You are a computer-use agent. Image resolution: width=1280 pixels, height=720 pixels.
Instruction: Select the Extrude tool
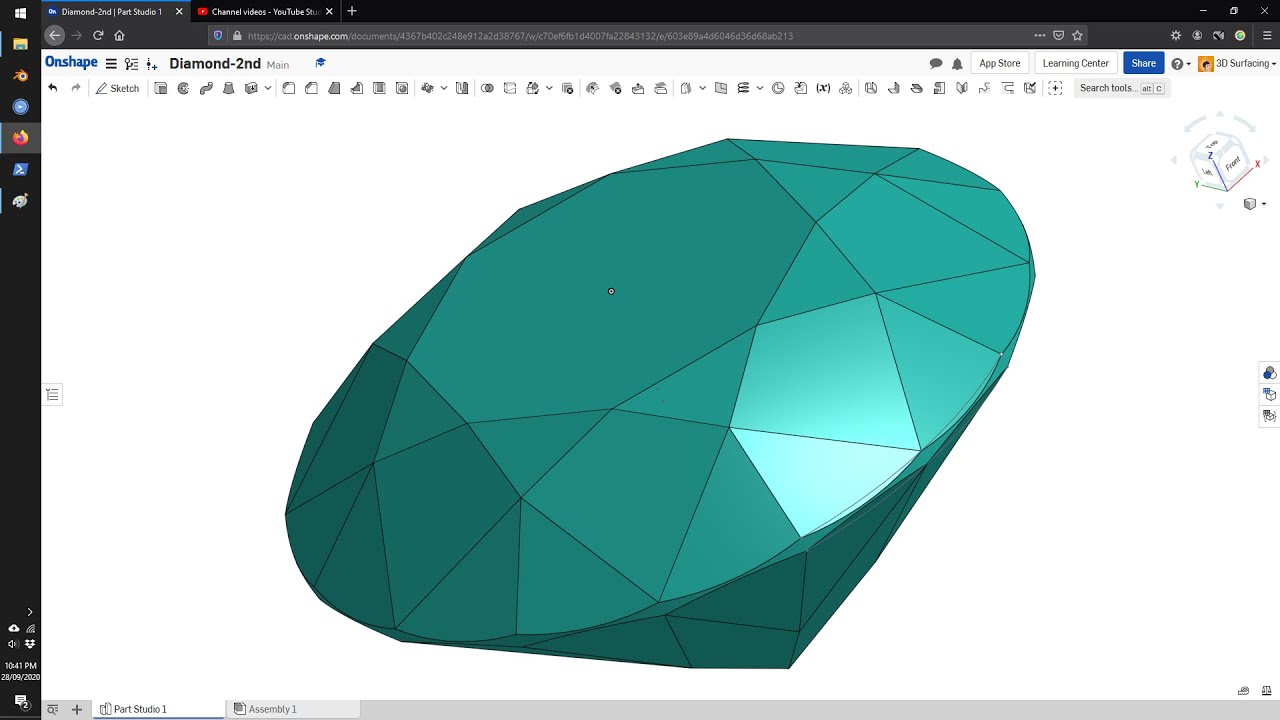(160, 88)
